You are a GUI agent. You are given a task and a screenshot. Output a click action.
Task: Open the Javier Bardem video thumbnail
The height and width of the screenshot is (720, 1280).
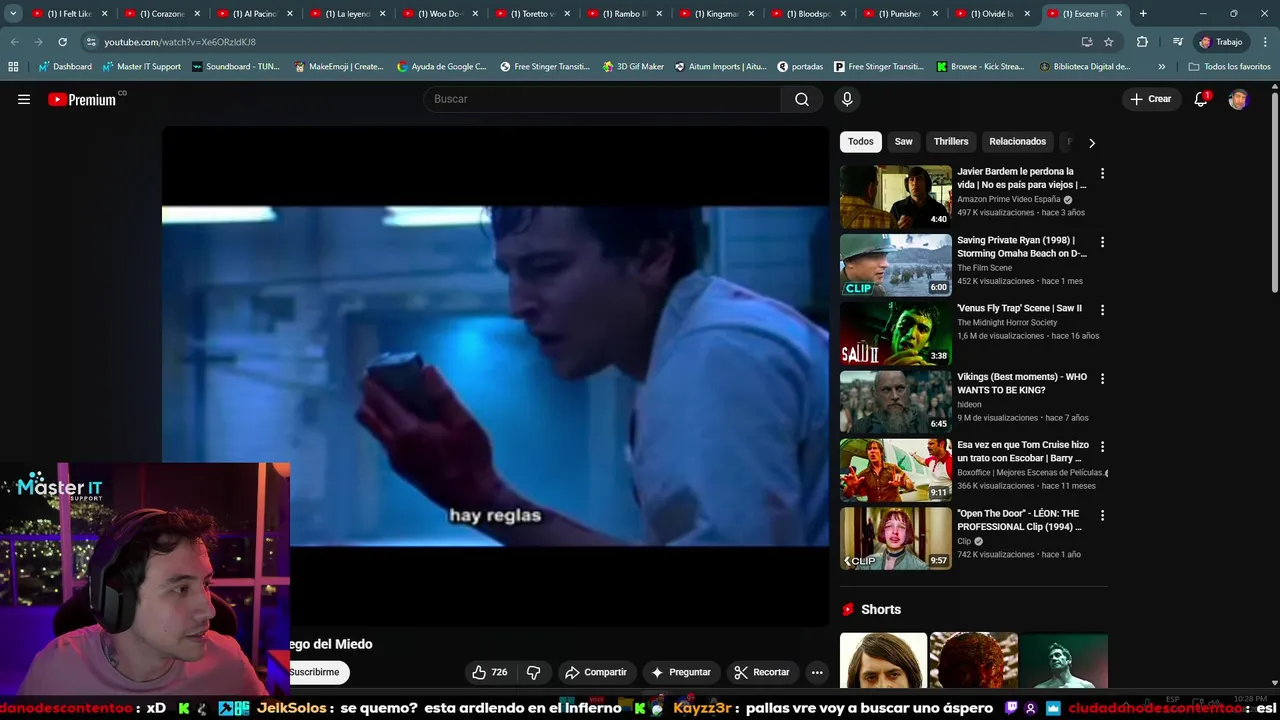896,197
